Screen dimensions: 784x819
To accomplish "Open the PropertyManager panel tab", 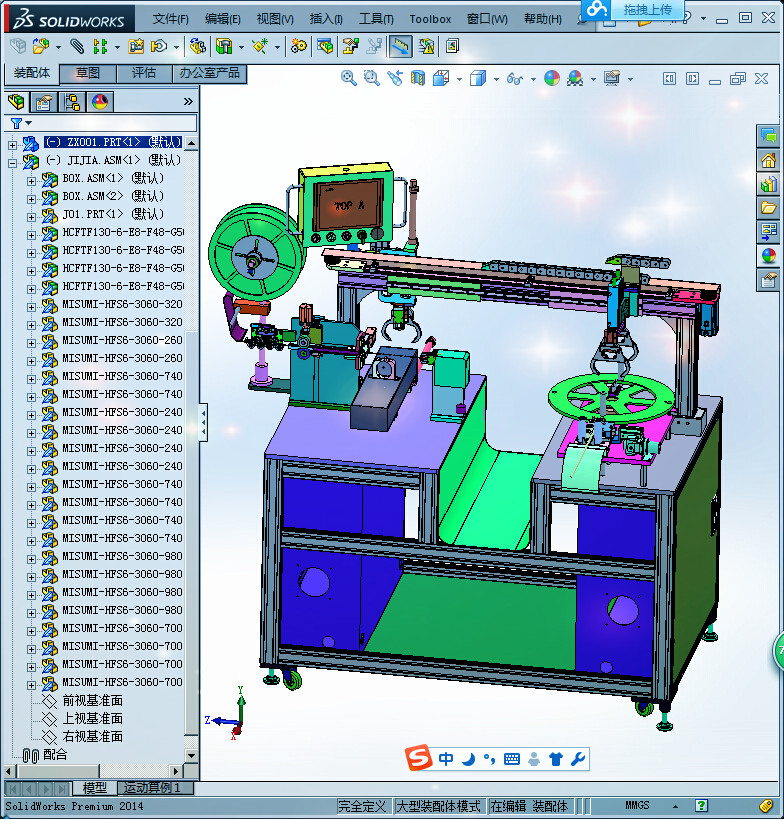I will click(x=44, y=102).
